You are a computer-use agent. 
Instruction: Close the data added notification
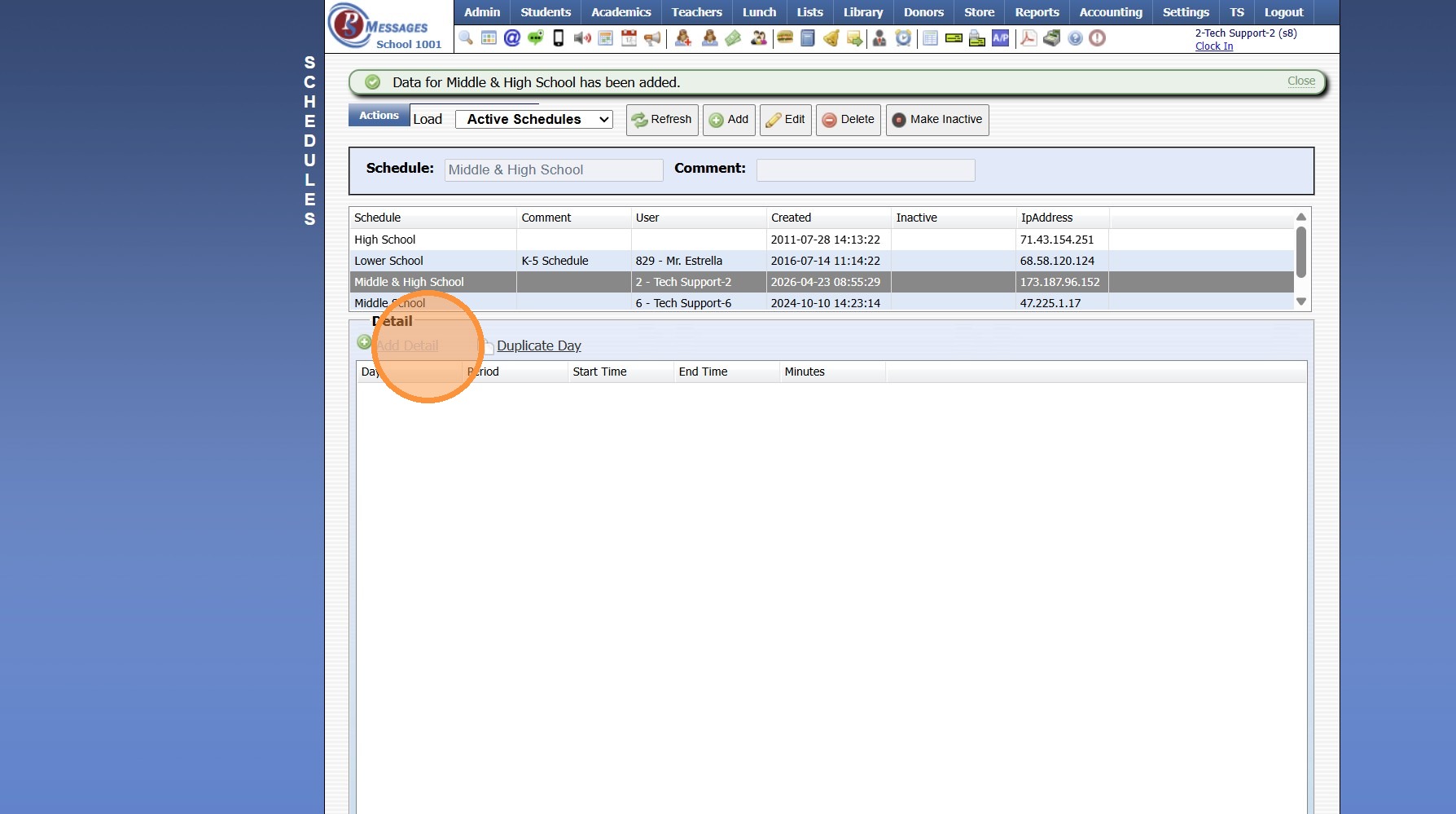click(1301, 81)
